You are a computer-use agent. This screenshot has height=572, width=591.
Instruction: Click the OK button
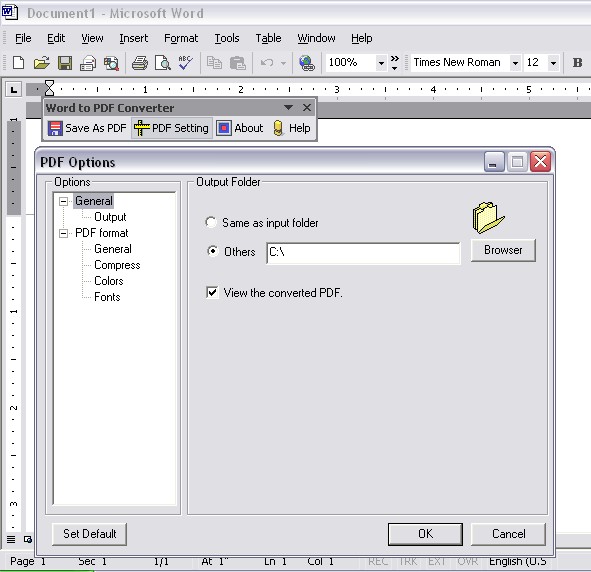[x=425, y=534]
